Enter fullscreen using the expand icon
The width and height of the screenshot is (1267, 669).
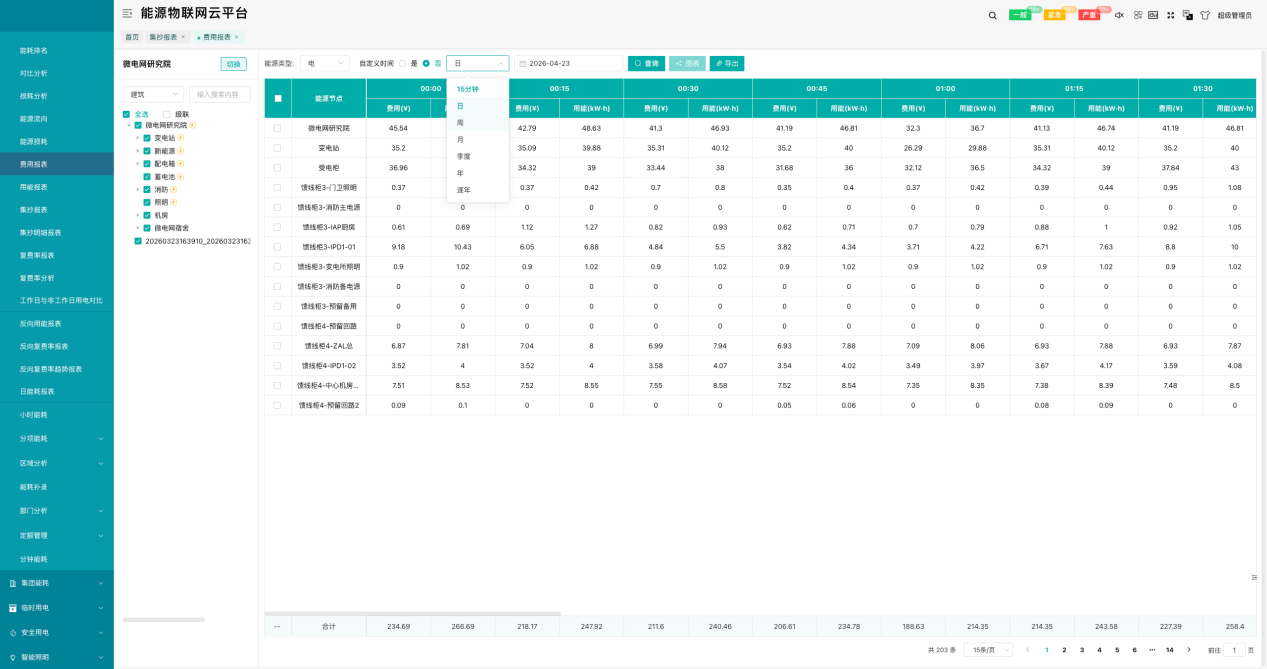coord(1170,15)
